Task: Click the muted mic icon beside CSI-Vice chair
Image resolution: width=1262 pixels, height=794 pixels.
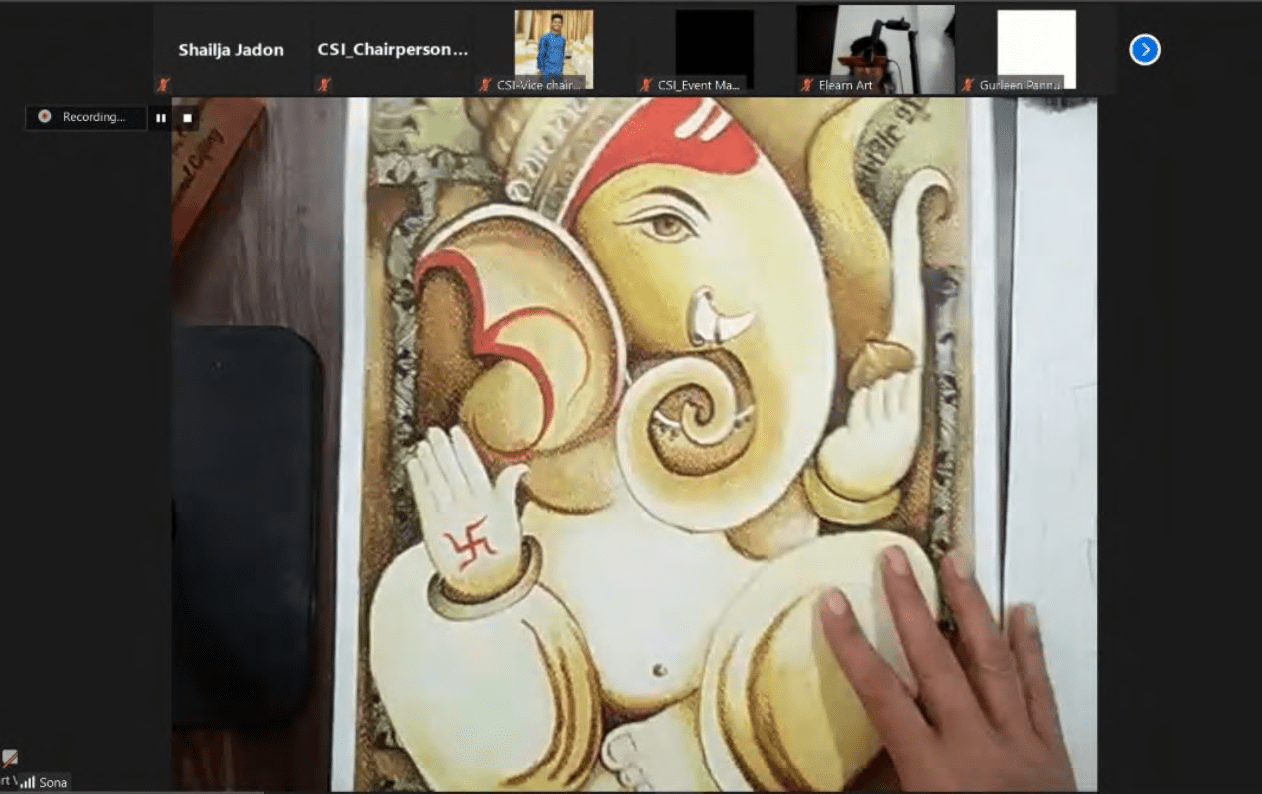Action: pos(486,85)
